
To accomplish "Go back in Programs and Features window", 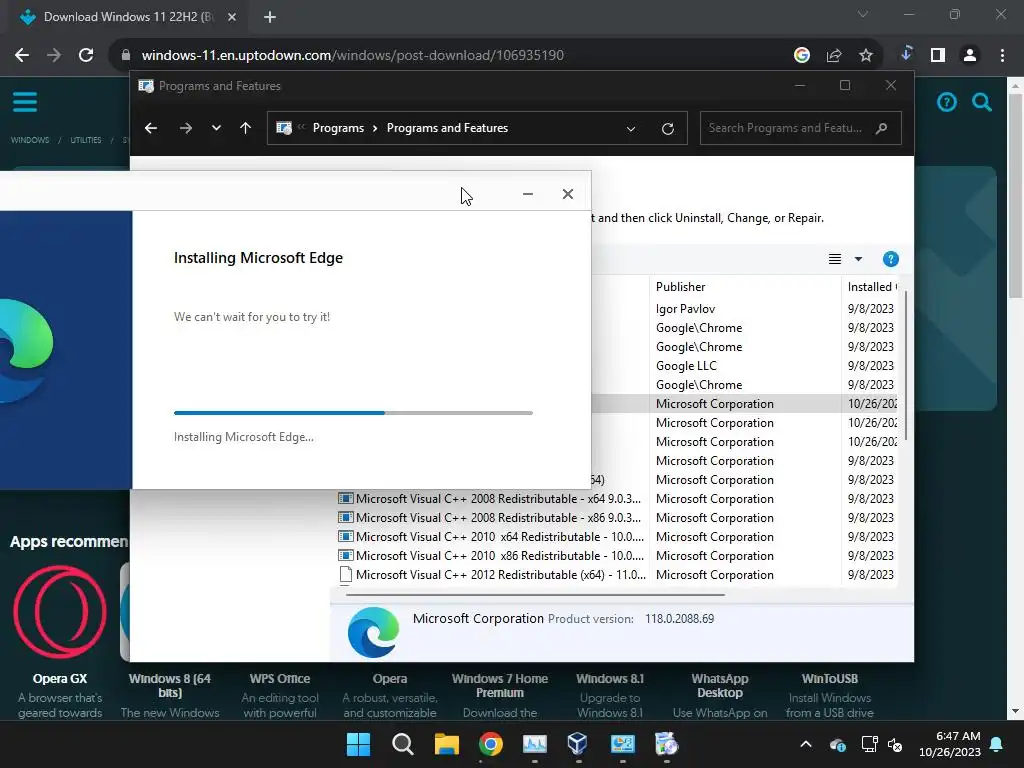I will (151, 128).
